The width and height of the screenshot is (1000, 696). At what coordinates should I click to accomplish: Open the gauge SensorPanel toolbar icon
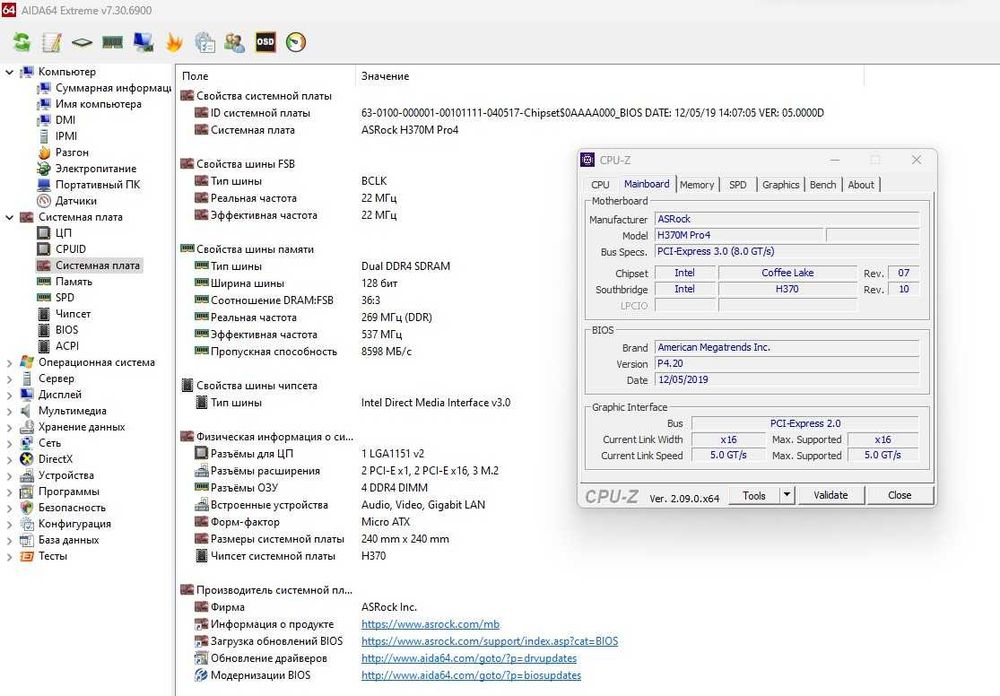[296, 42]
